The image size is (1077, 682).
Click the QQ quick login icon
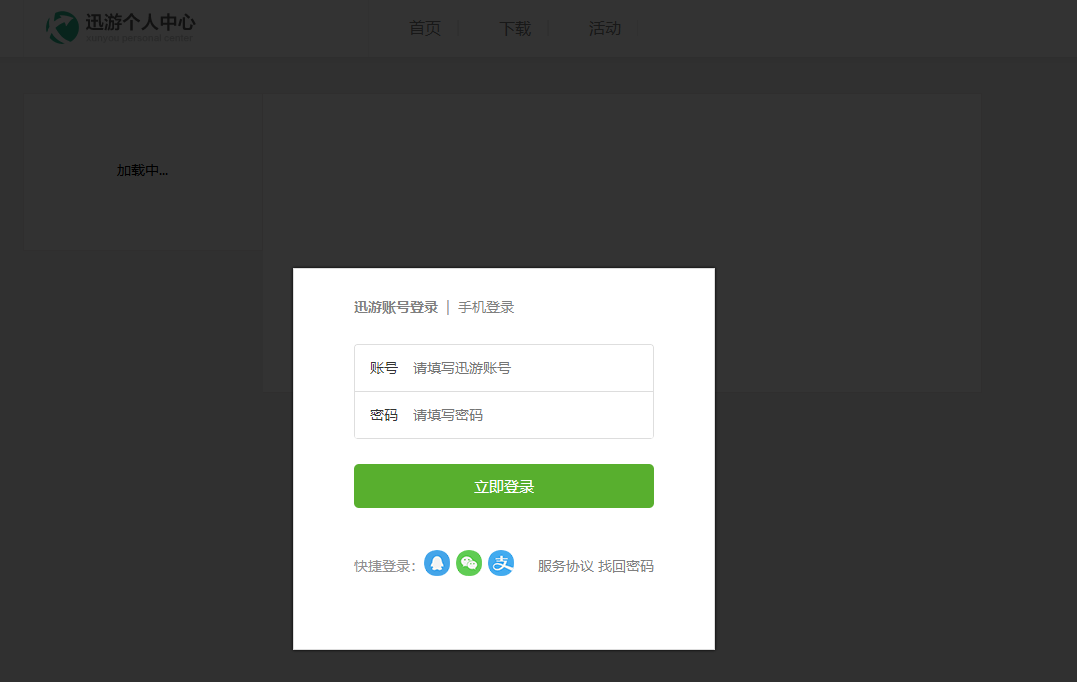pos(437,563)
